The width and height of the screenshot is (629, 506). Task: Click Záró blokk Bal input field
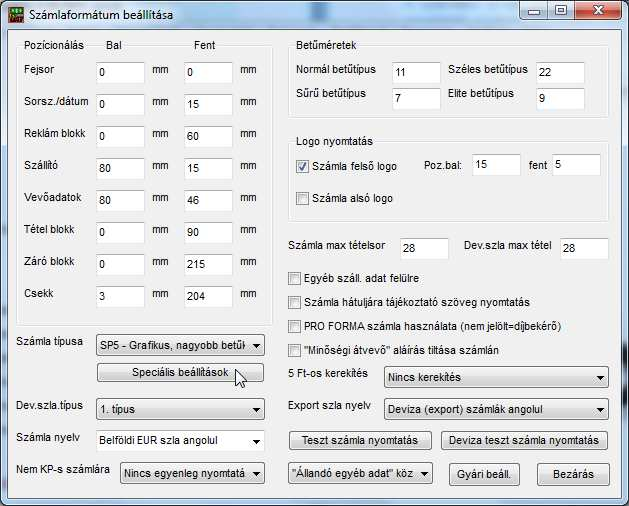pos(120,264)
